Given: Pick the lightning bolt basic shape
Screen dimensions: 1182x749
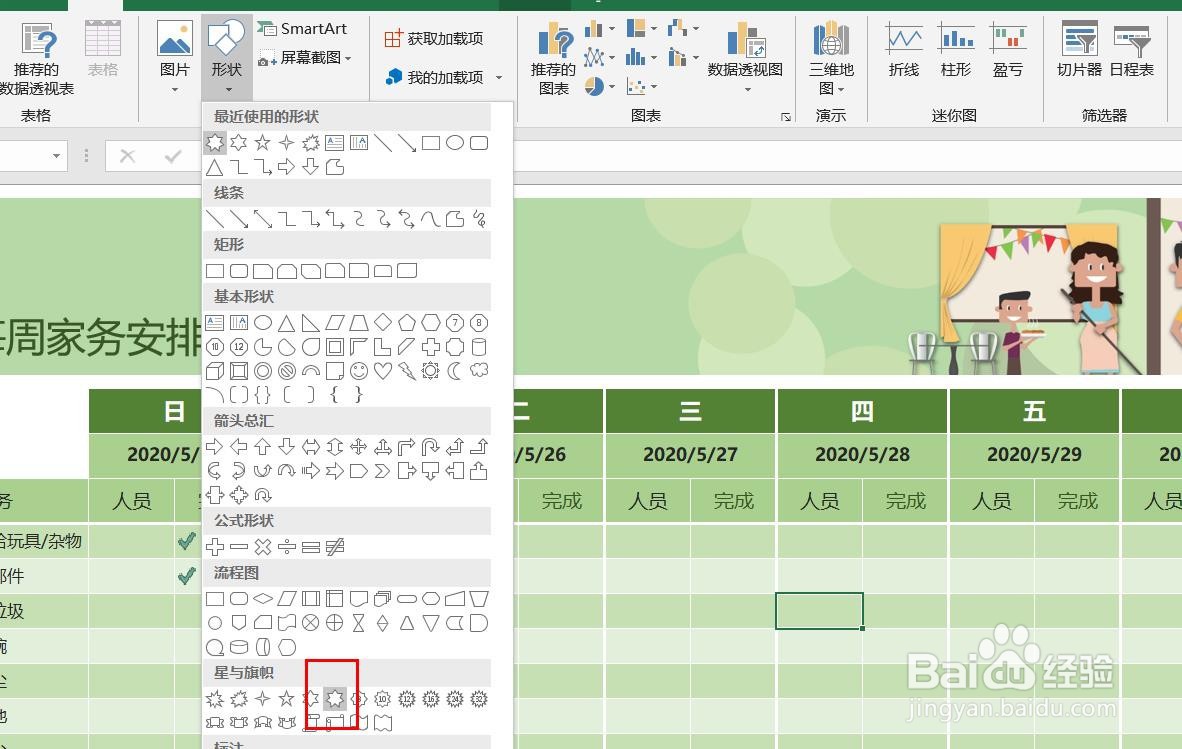Looking at the screenshot, I should [407, 371].
